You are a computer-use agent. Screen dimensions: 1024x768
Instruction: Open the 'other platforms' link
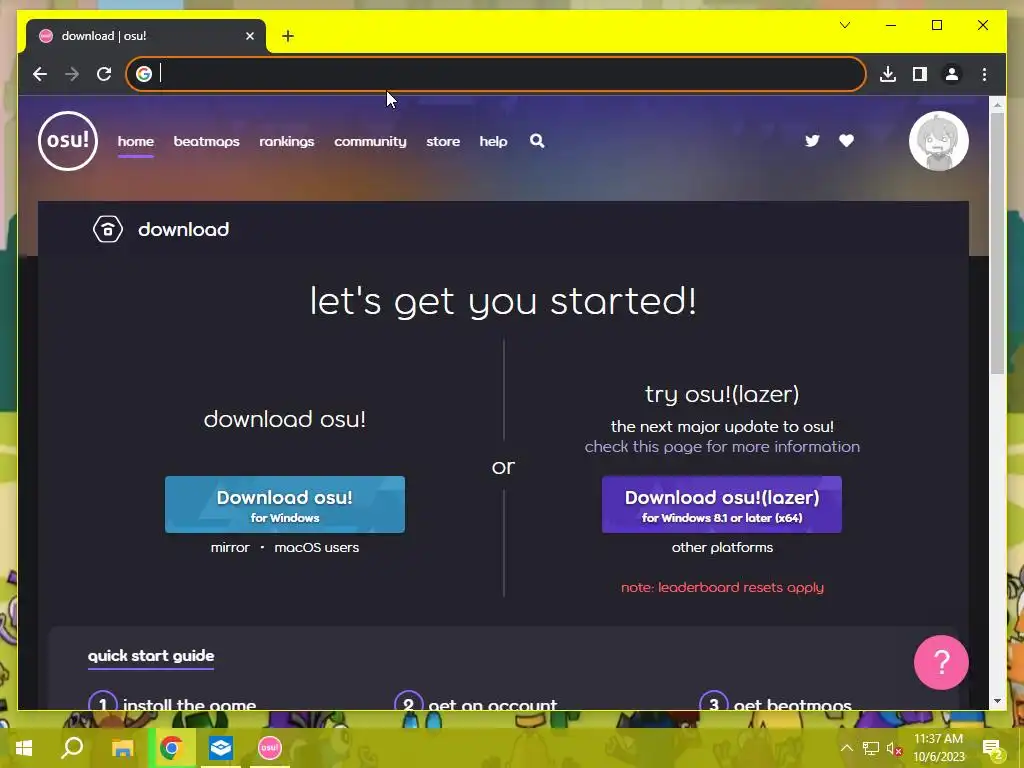click(722, 547)
